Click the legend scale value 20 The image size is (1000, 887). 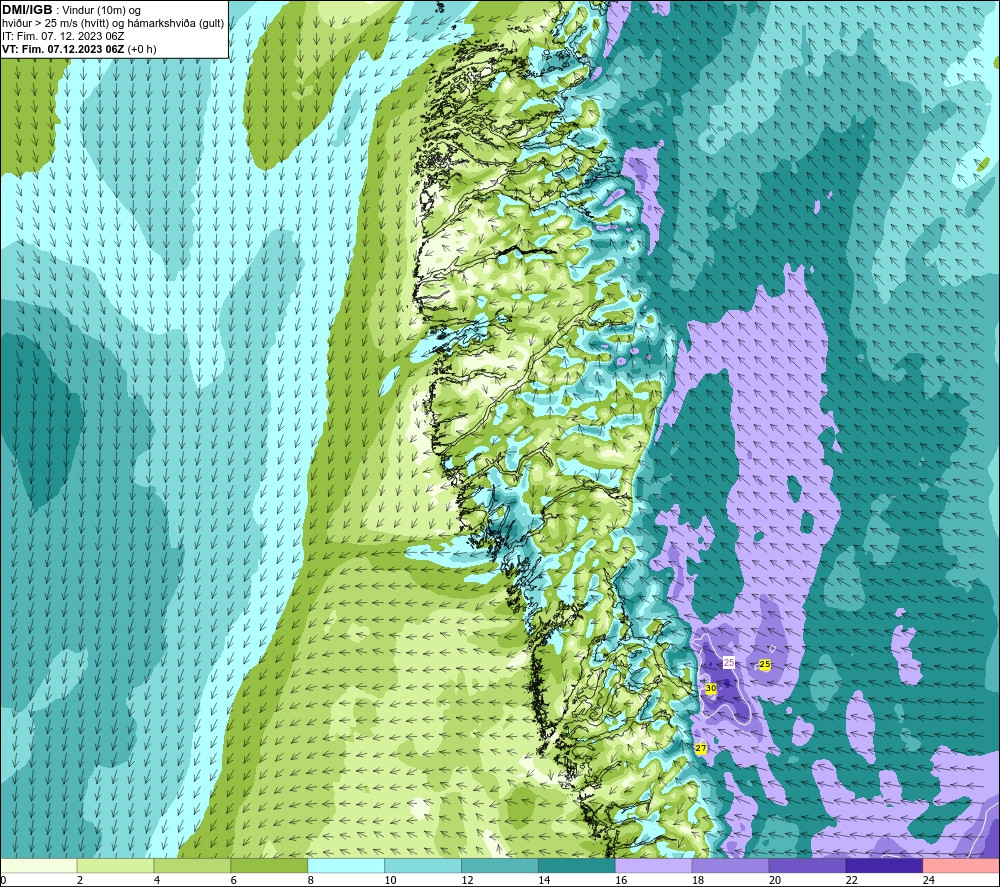coord(775,880)
